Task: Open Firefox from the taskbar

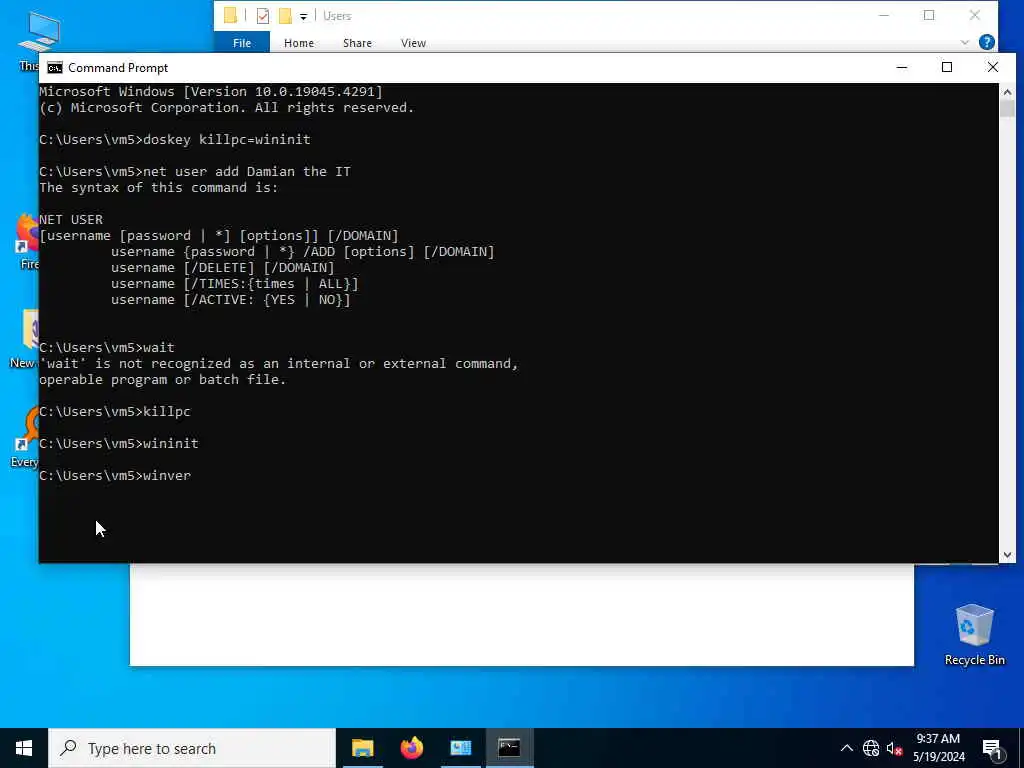Action: coord(411,748)
